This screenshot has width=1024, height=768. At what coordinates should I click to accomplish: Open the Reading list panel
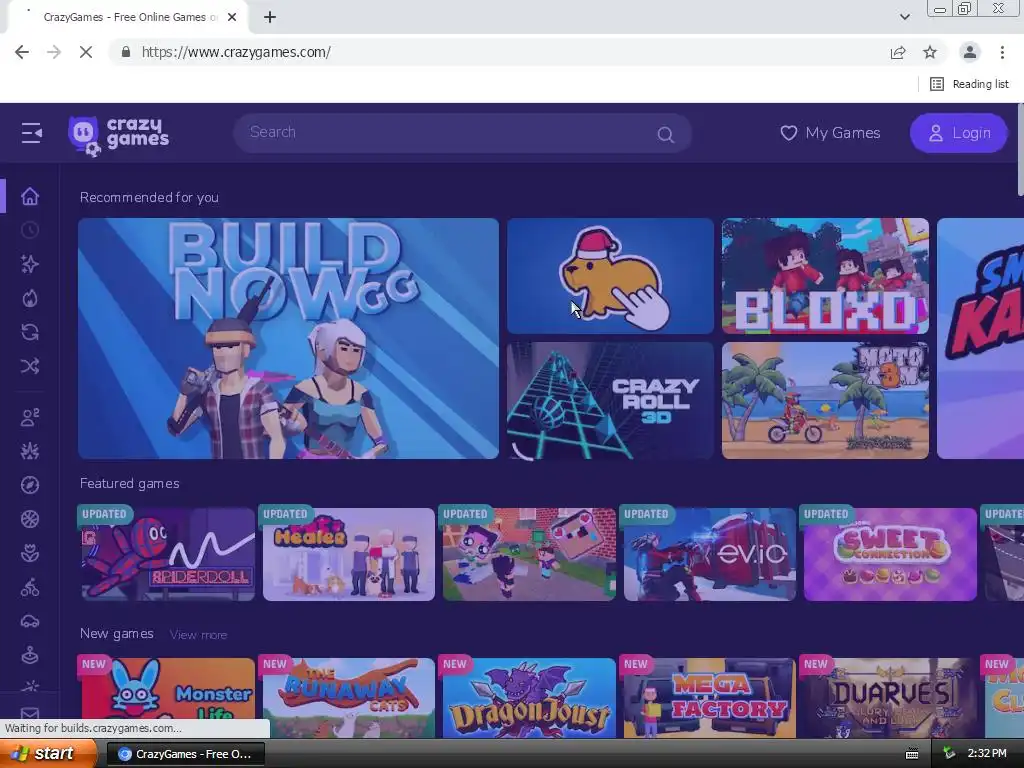click(970, 84)
